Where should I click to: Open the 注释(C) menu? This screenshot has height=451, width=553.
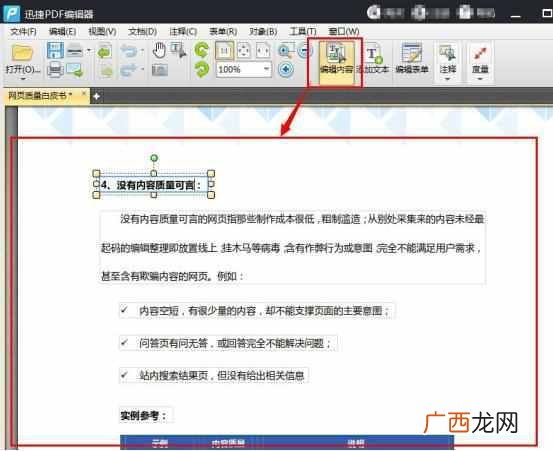click(183, 32)
